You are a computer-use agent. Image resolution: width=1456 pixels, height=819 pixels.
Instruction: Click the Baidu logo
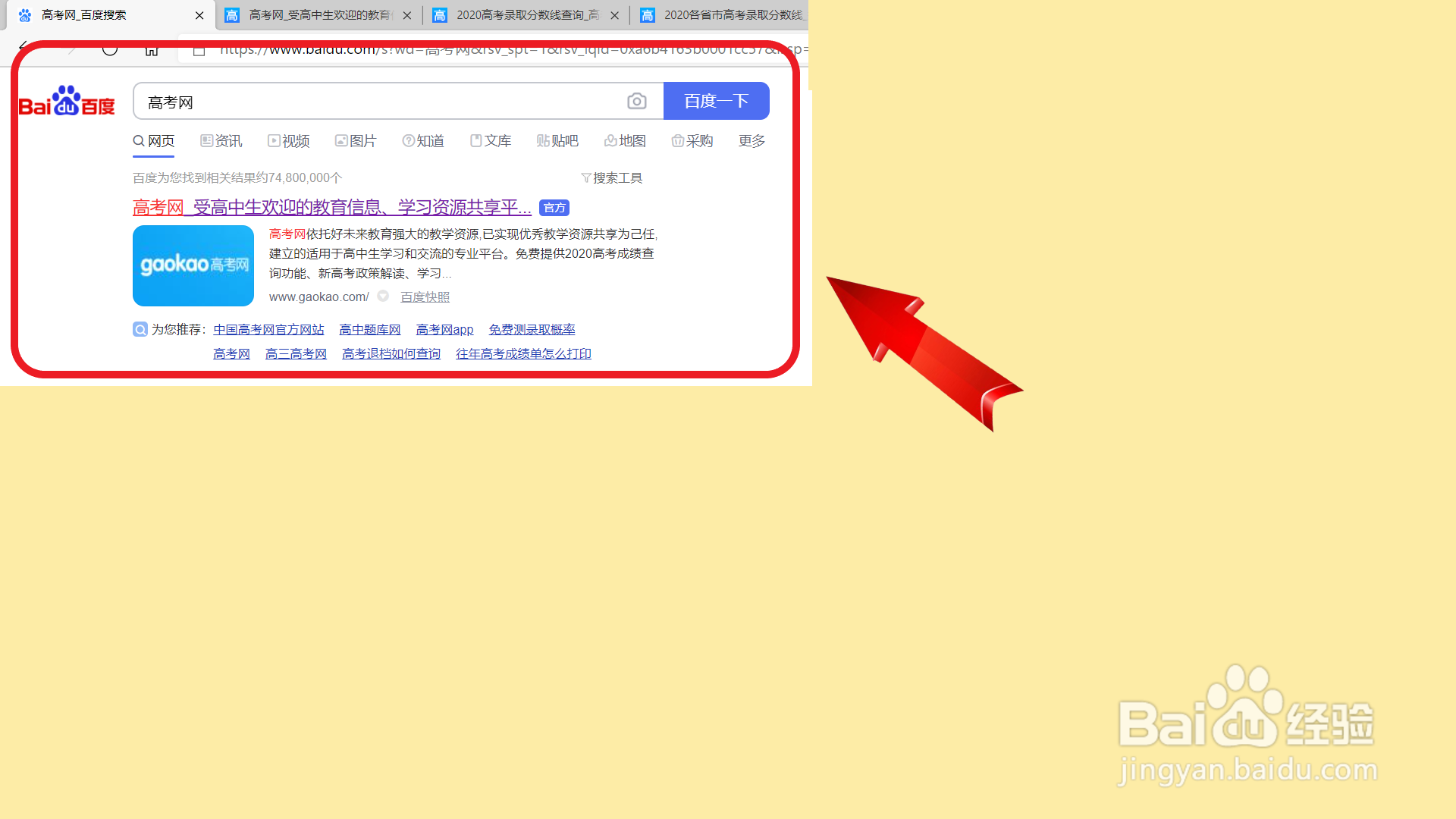(67, 101)
